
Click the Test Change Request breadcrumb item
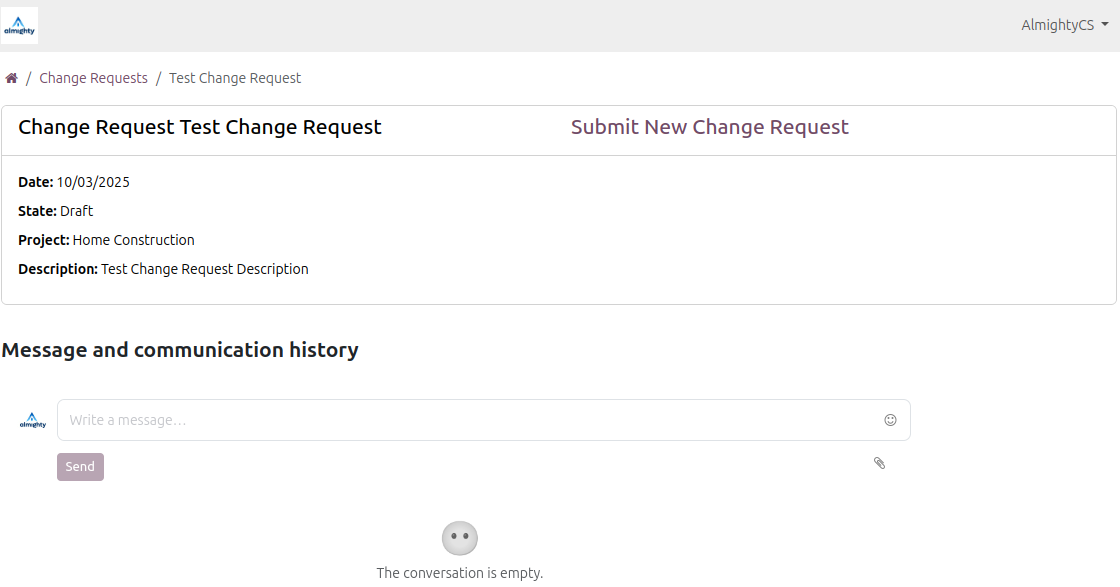pyautogui.click(x=235, y=78)
